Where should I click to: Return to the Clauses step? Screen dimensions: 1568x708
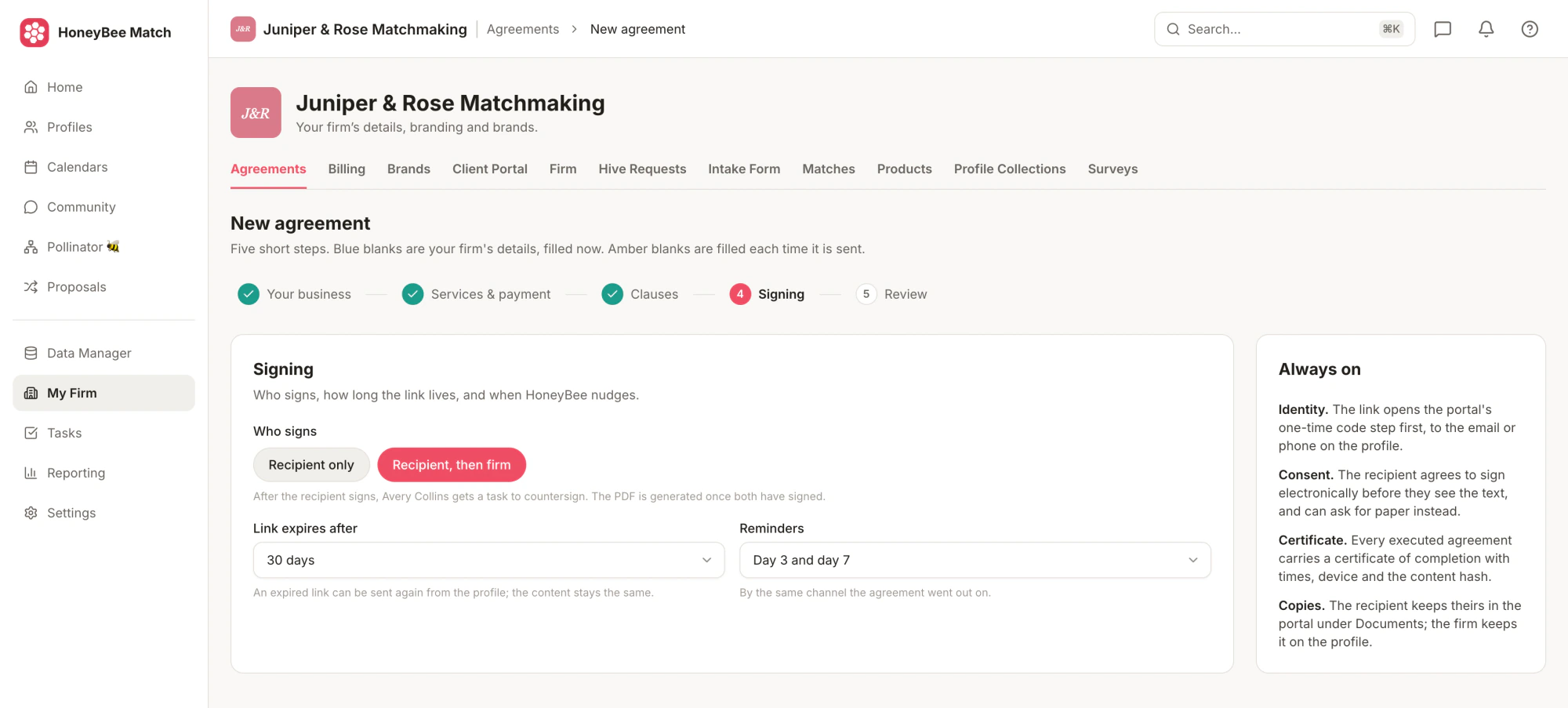tap(640, 294)
